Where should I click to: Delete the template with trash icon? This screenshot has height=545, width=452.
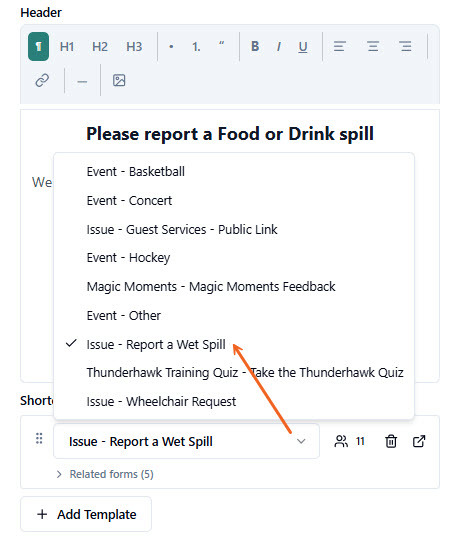click(391, 441)
